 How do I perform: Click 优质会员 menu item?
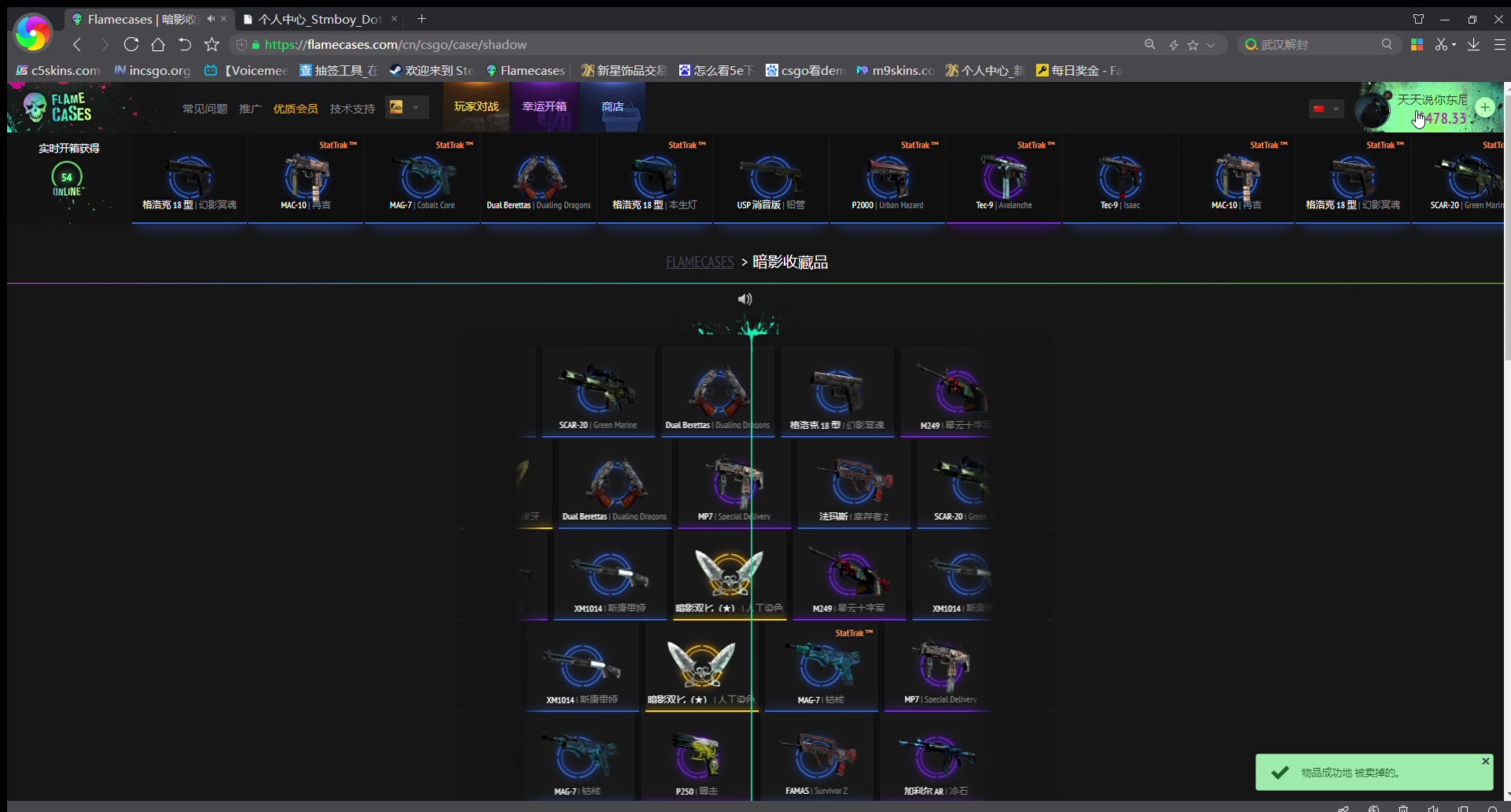click(x=295, y=109)
